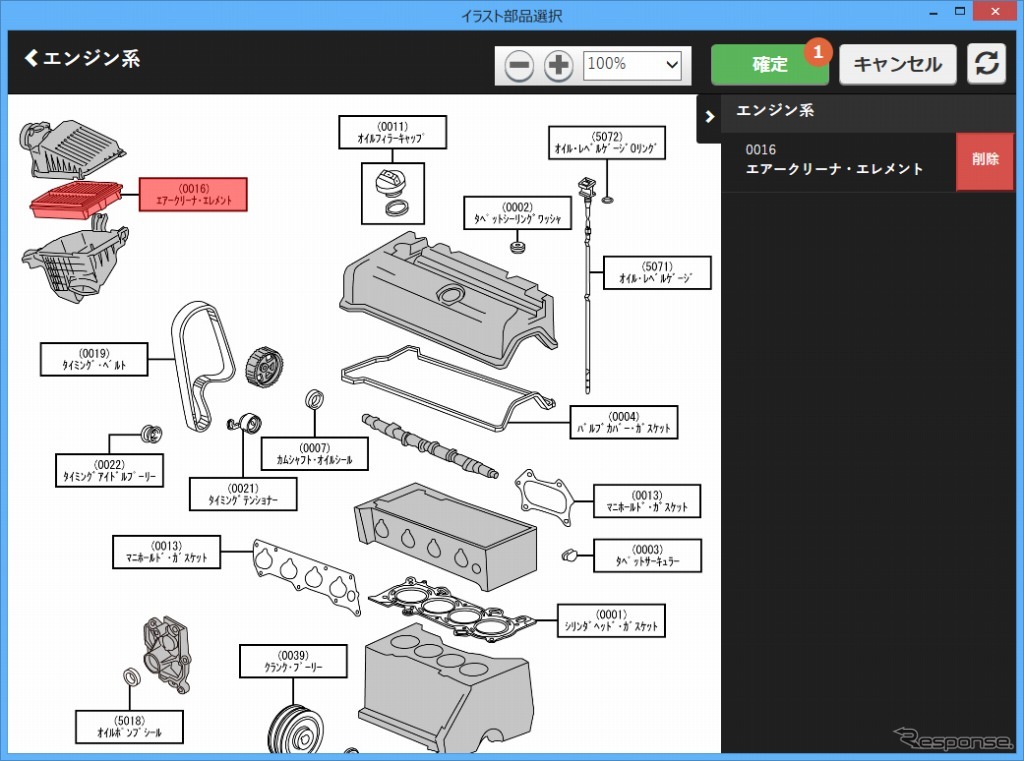Screen dimensions: 1024x761
Task: Click the zoom in plus icon
Action: pos(558,66)
